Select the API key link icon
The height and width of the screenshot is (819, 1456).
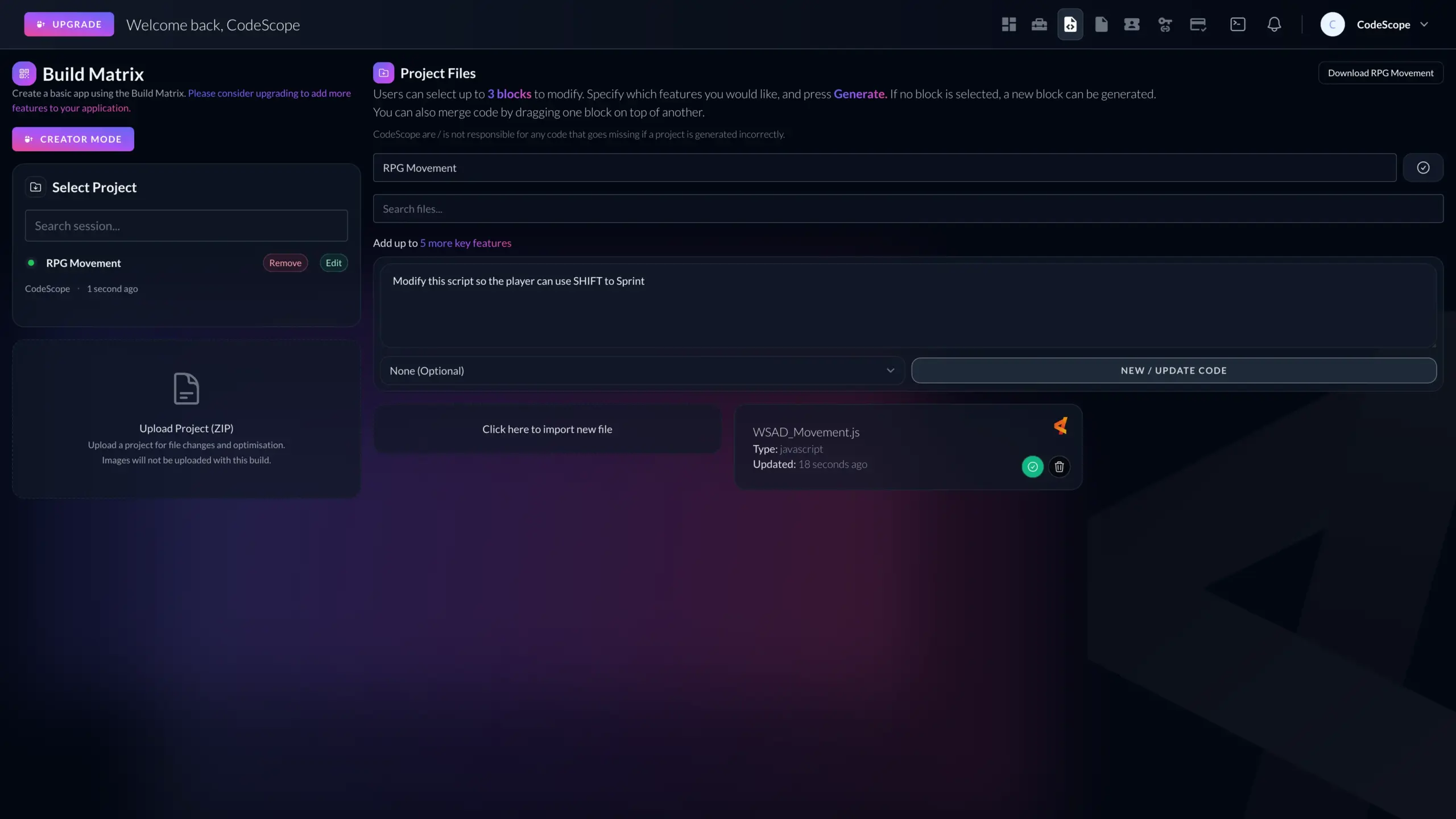tap(1164, 24)
